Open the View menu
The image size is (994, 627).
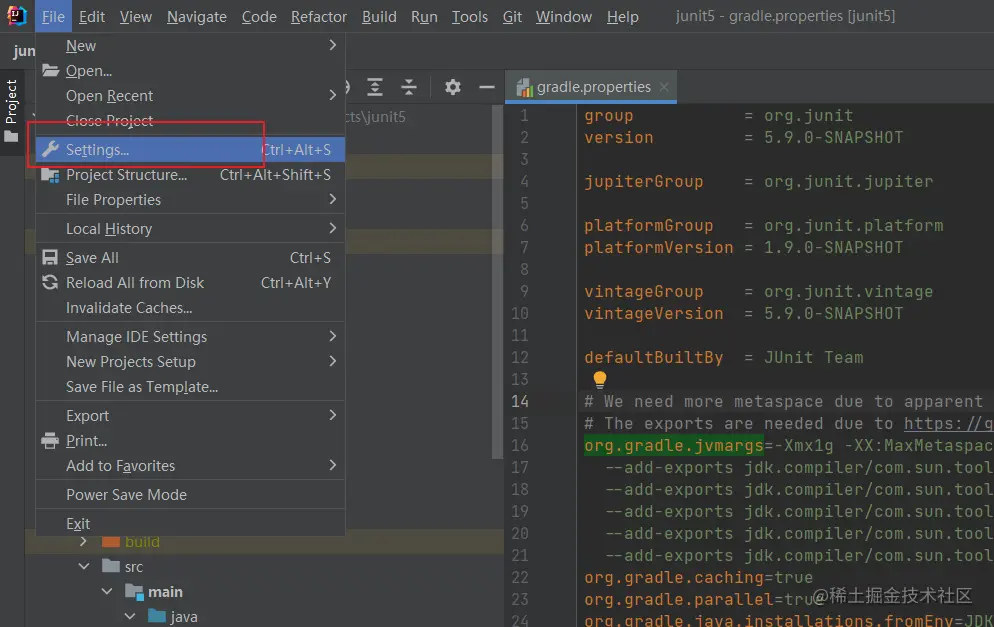pos(136,16)
